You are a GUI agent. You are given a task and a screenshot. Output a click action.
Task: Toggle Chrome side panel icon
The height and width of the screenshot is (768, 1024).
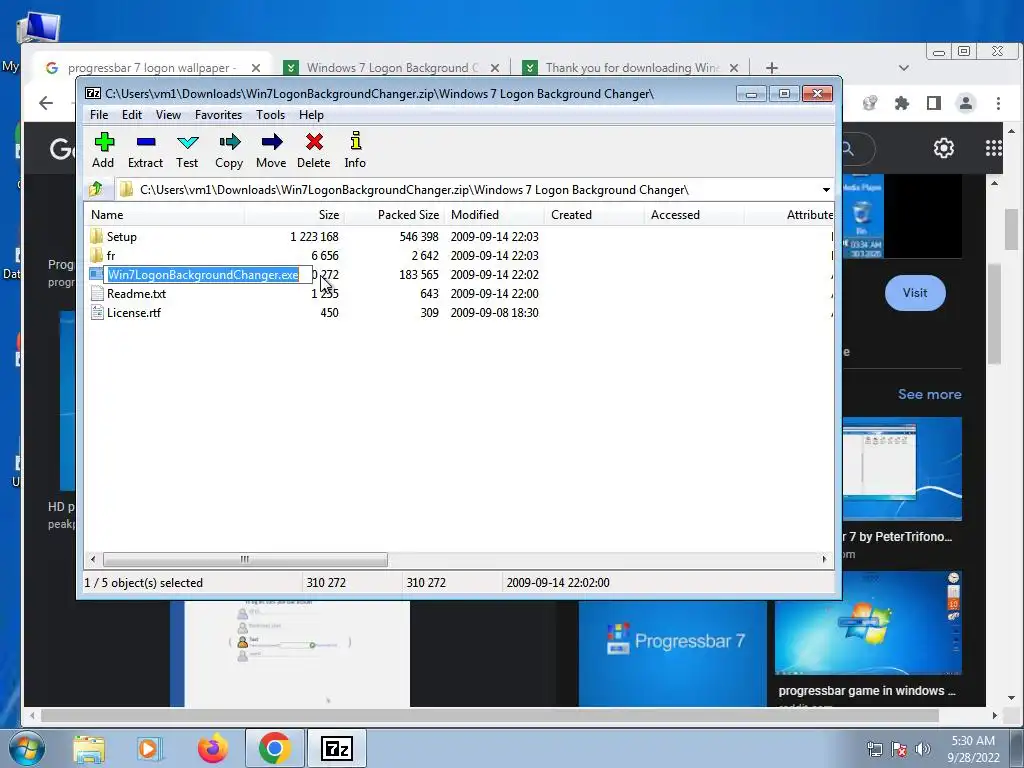[934, 103]
